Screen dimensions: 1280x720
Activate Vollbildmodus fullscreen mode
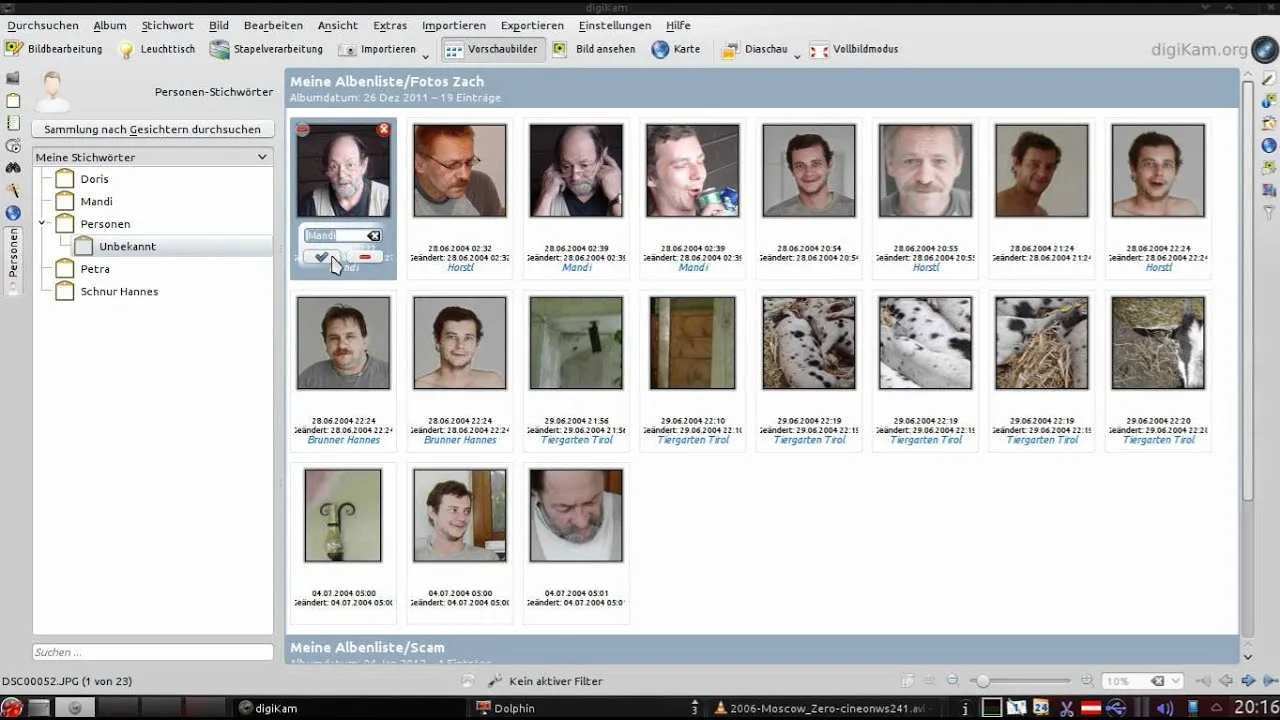click(x=854, y=49)
